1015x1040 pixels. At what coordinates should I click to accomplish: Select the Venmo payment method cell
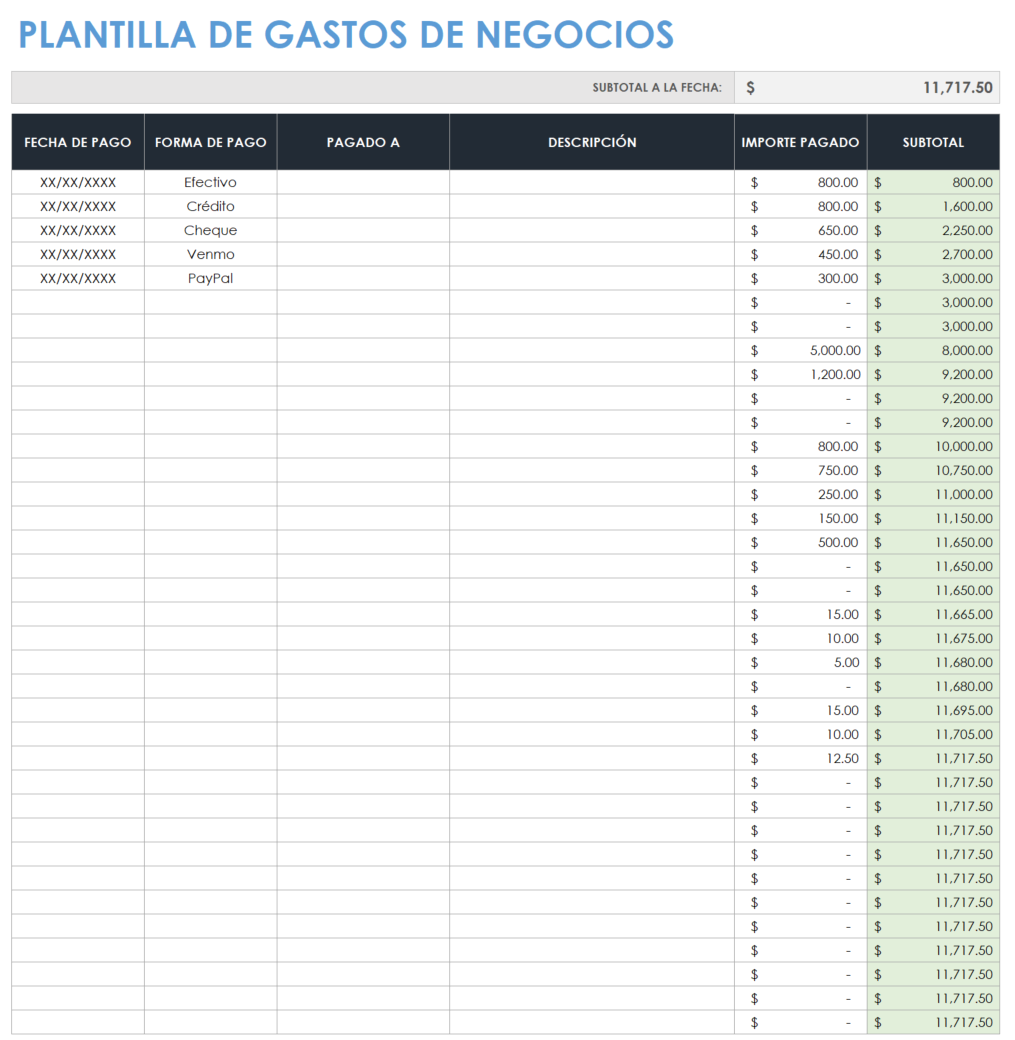coord(210,254)
